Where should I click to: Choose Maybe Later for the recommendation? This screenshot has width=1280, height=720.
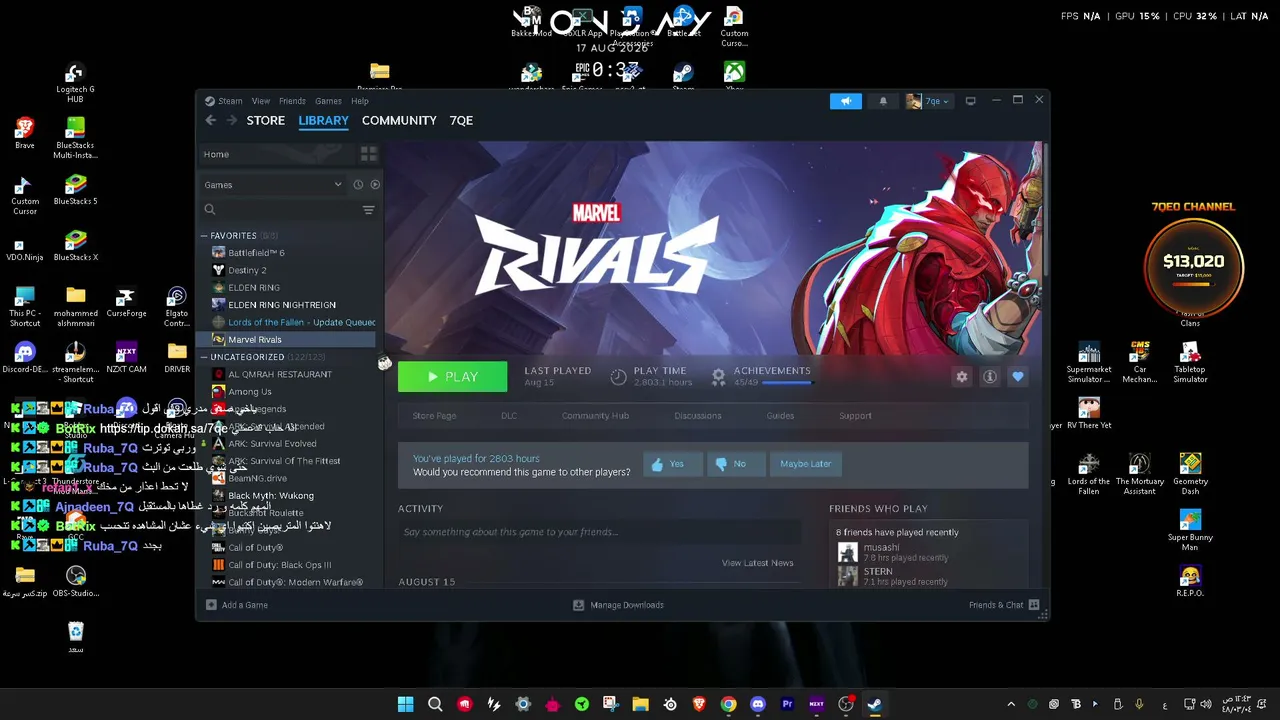click(x=806, y=464)
